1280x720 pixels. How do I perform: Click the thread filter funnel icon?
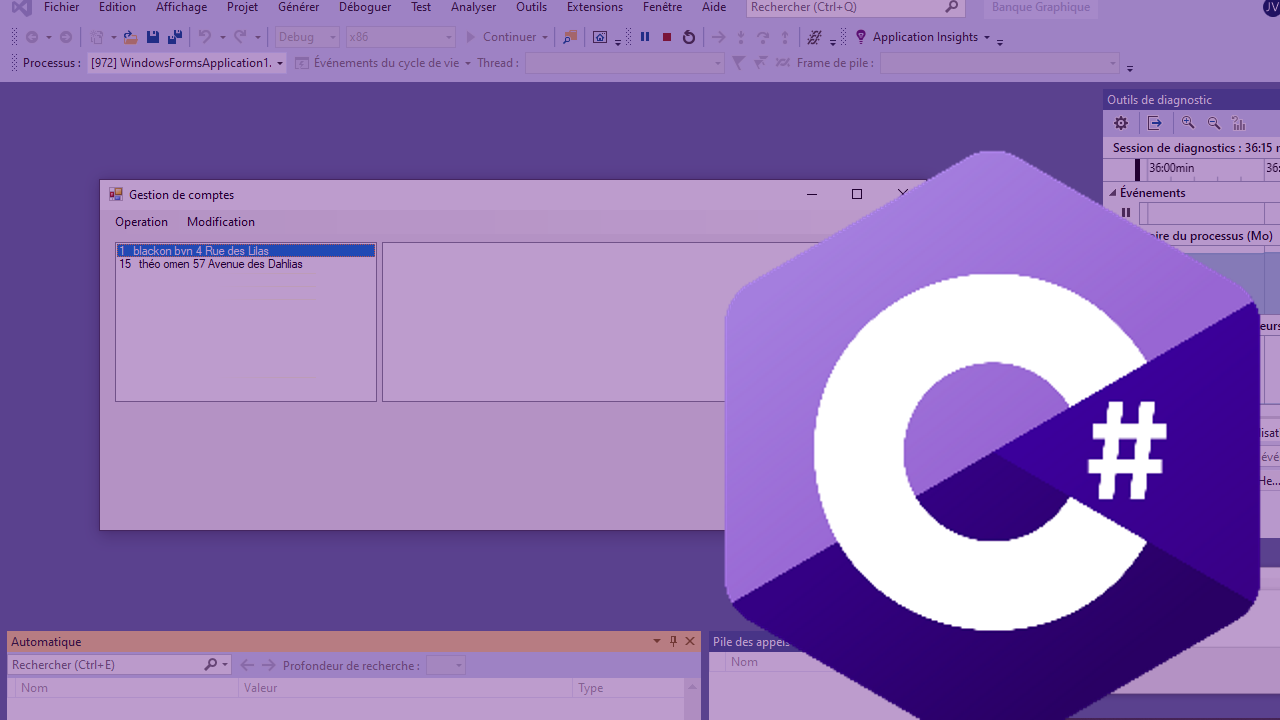pyautogui.click(x=738, y=63)
